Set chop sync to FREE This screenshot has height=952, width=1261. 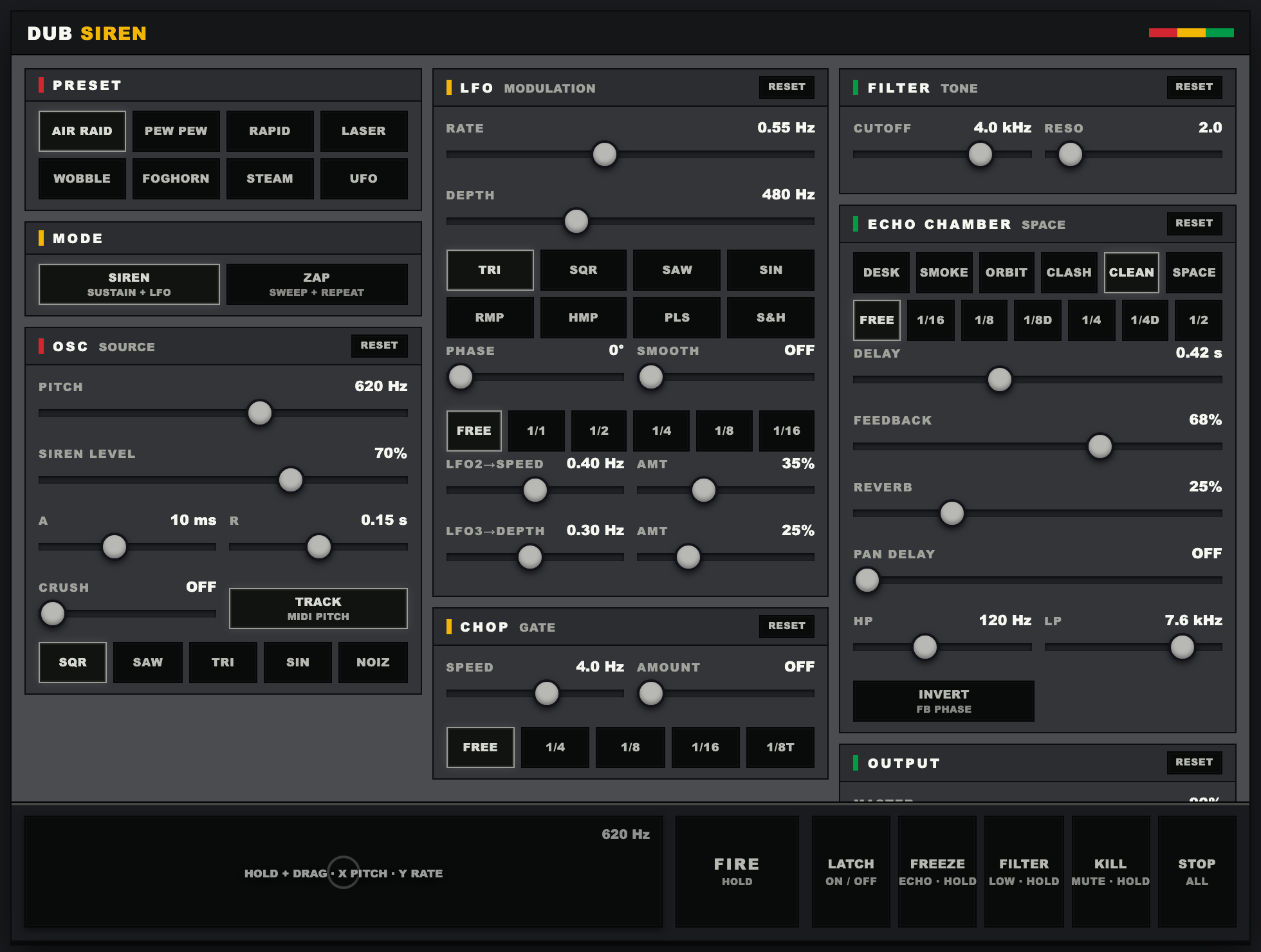pyautogui.click(x=480, y=747)
